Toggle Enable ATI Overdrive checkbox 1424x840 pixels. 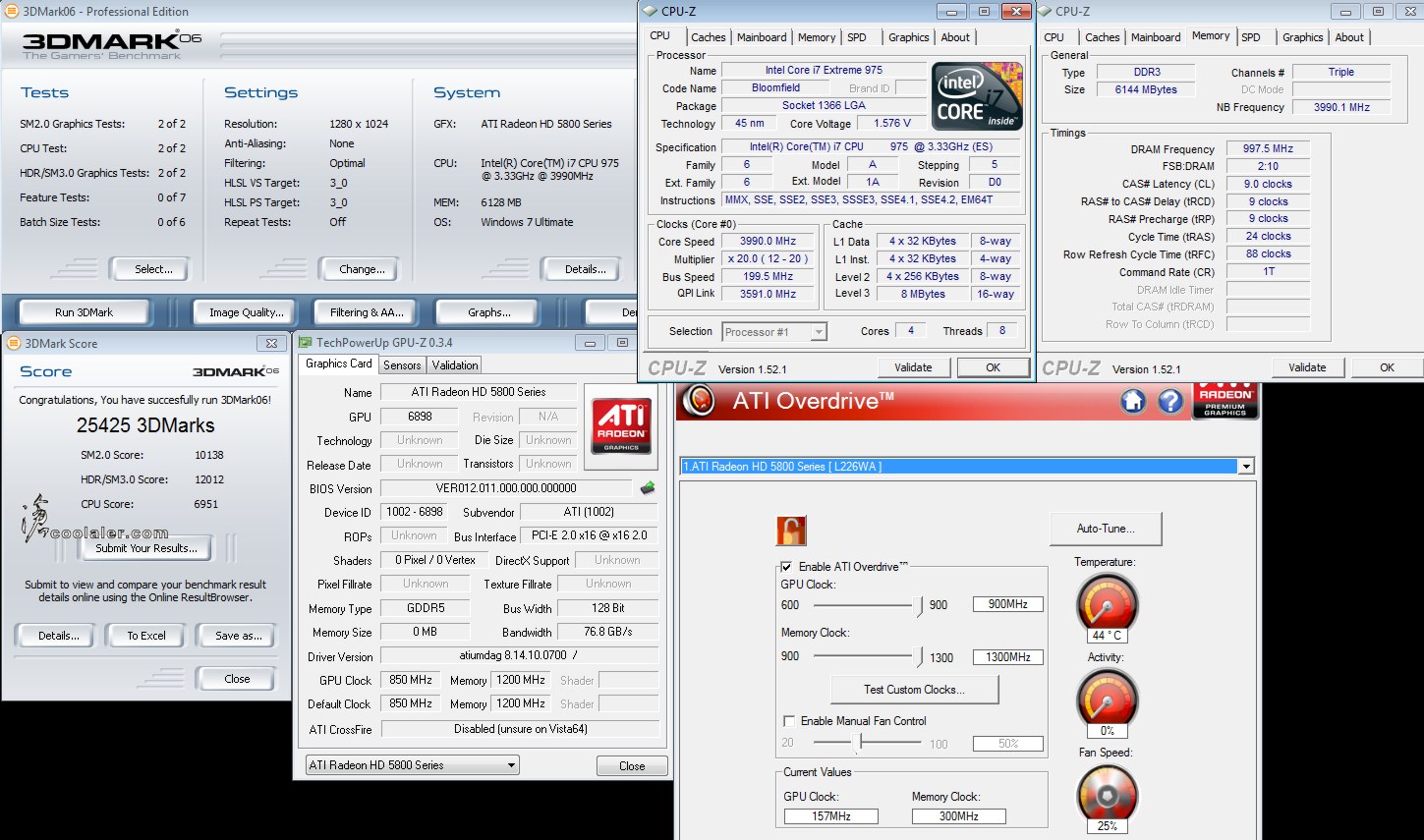pos(787,567)
